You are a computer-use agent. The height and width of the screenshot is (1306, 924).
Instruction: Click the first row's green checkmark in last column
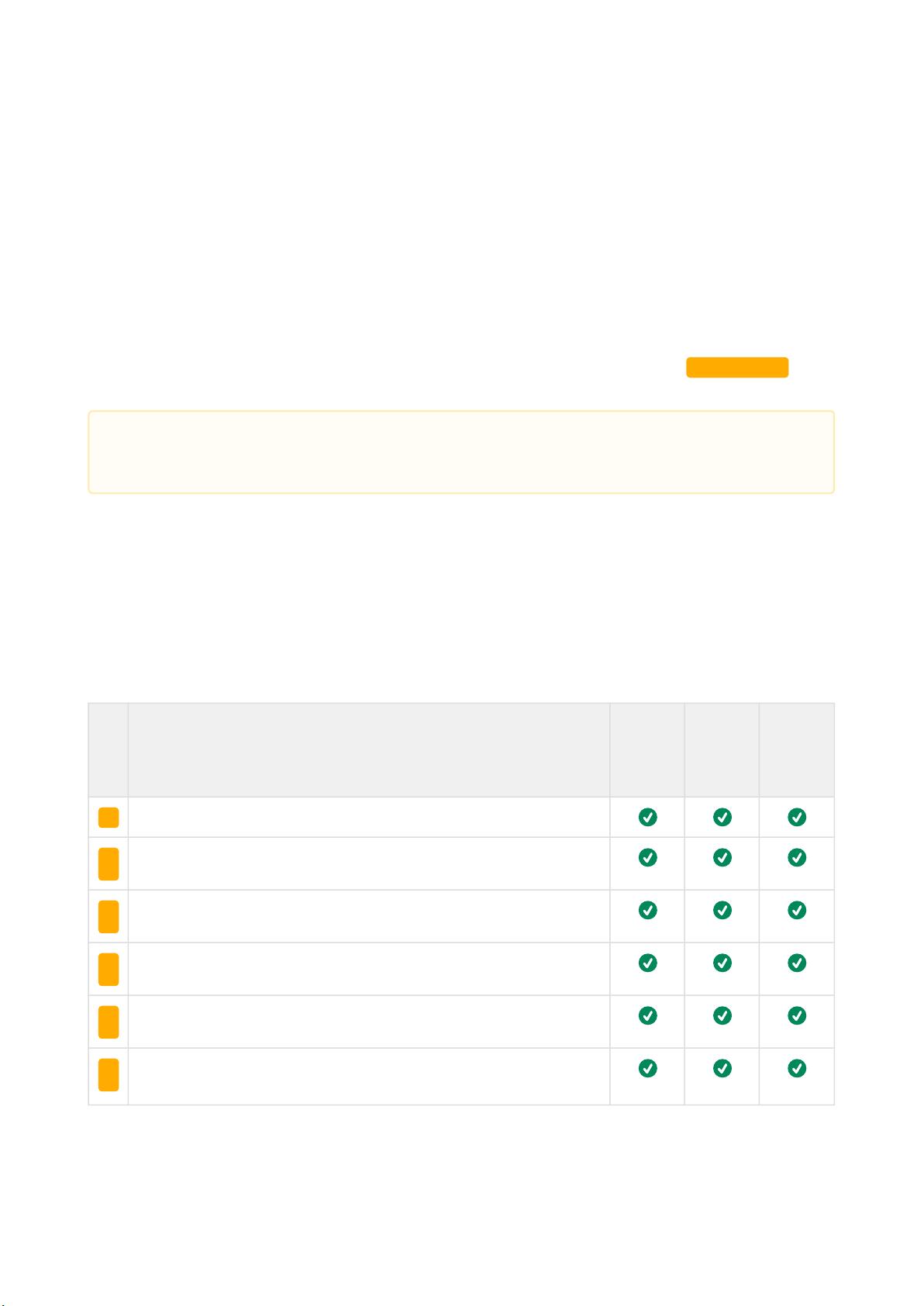[x=797, y=817]
